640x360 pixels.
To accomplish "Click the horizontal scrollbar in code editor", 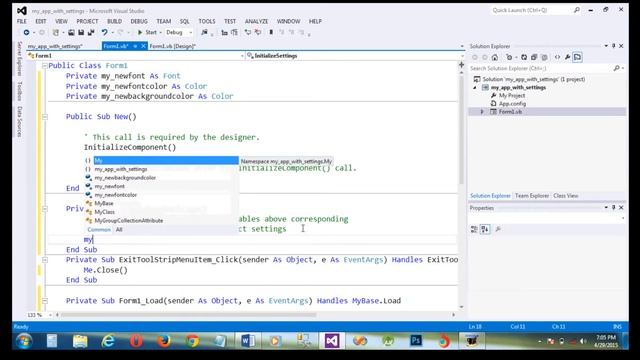I will point(188,315).
